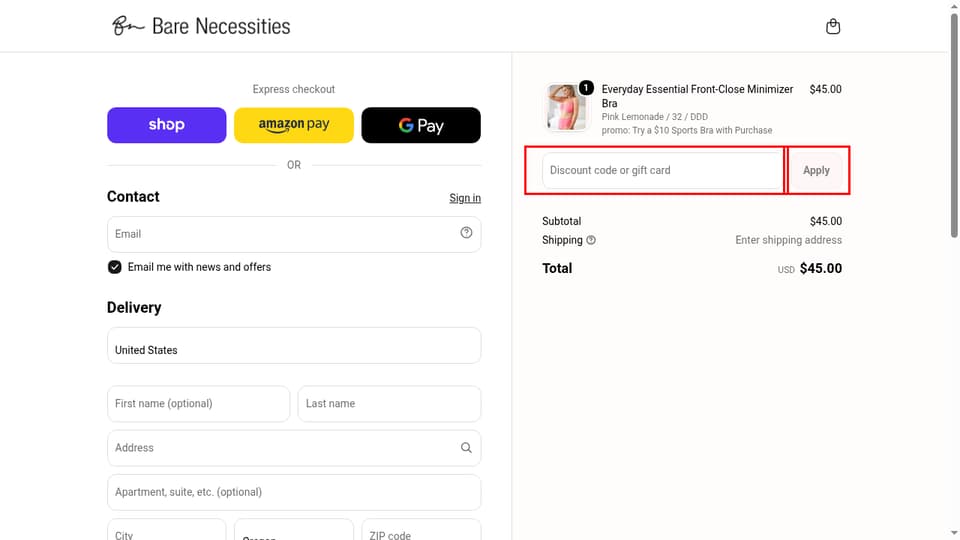Click the promo Try a $10 Sports Bra text
Screen dimensions: 960x540
click(686, 130)
